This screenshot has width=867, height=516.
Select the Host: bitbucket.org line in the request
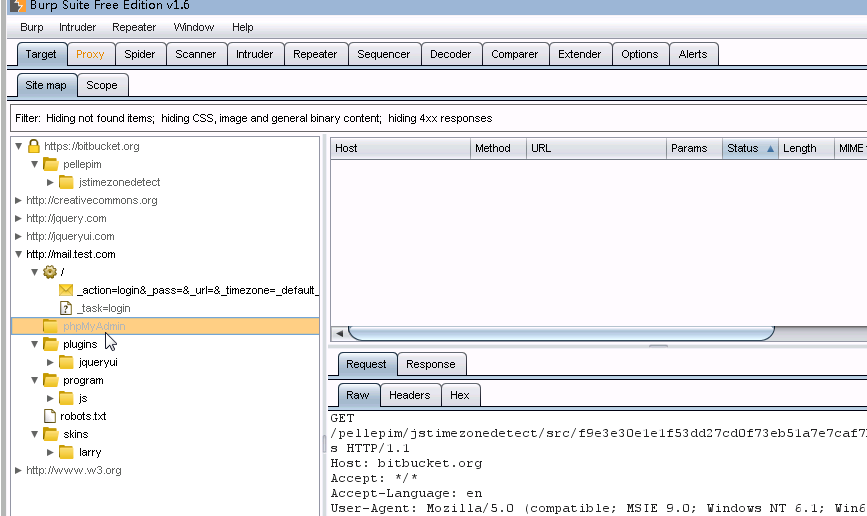(x=406, y=463)
